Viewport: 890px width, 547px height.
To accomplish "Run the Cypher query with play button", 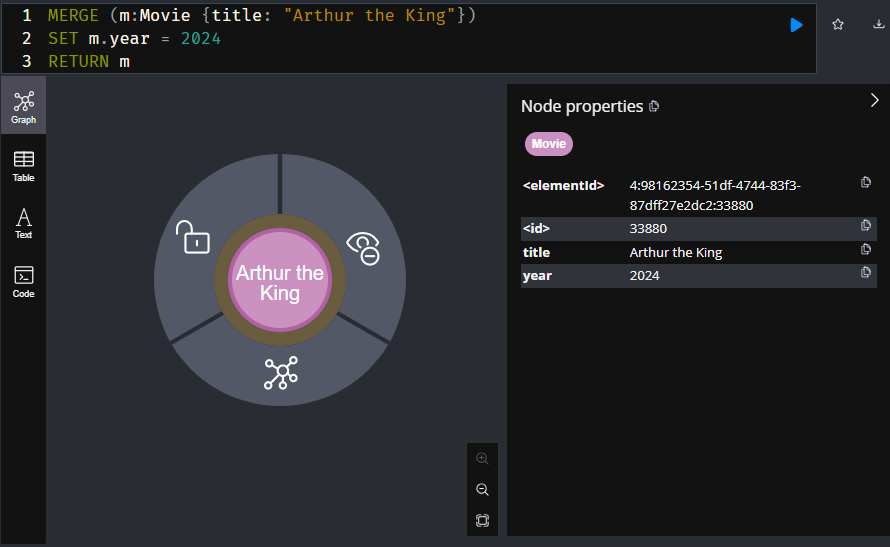I will pyautogui.click(x=796, y=25).
